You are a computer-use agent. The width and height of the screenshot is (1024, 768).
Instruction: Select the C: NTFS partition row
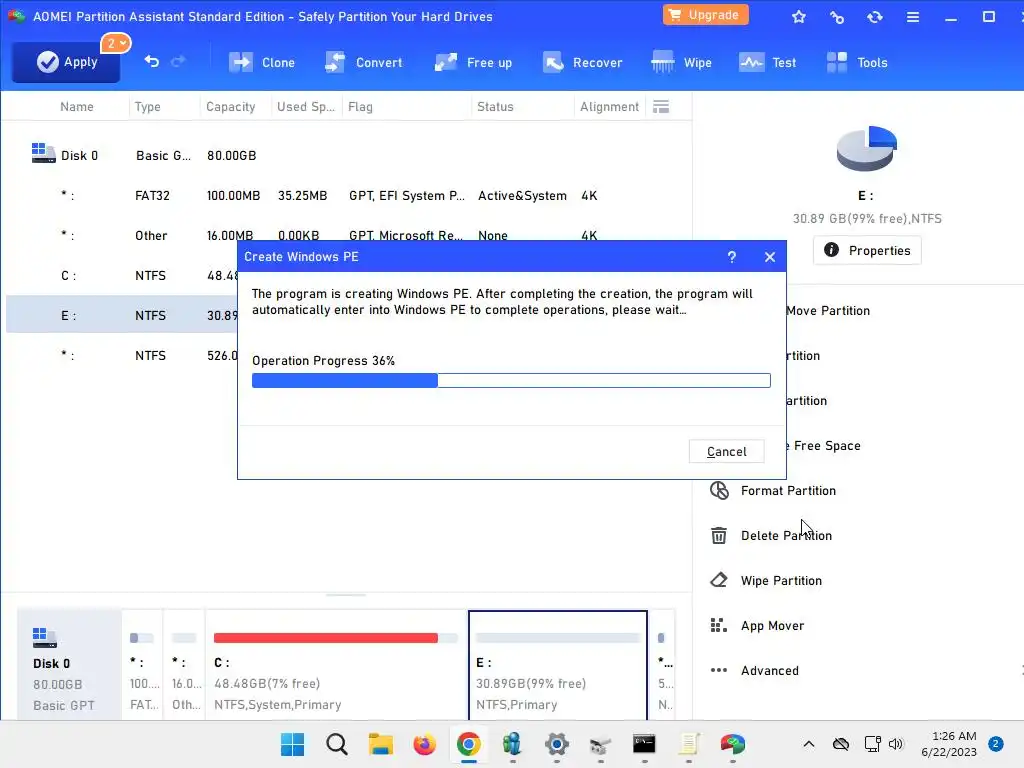122,276
